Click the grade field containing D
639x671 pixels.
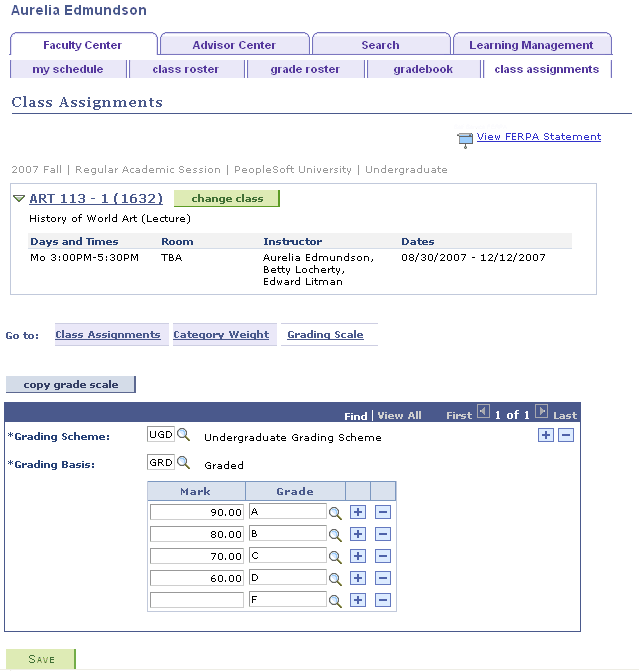tap(288, 578)
